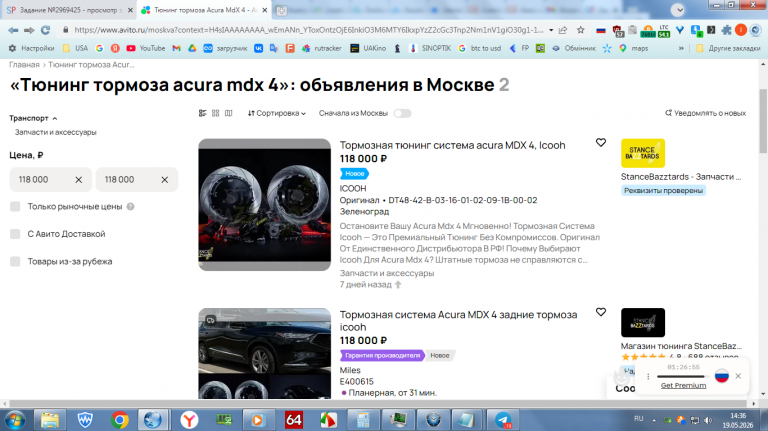Open the share page icon in address bar
The image size is (768, 431).
tap(563, 30)
